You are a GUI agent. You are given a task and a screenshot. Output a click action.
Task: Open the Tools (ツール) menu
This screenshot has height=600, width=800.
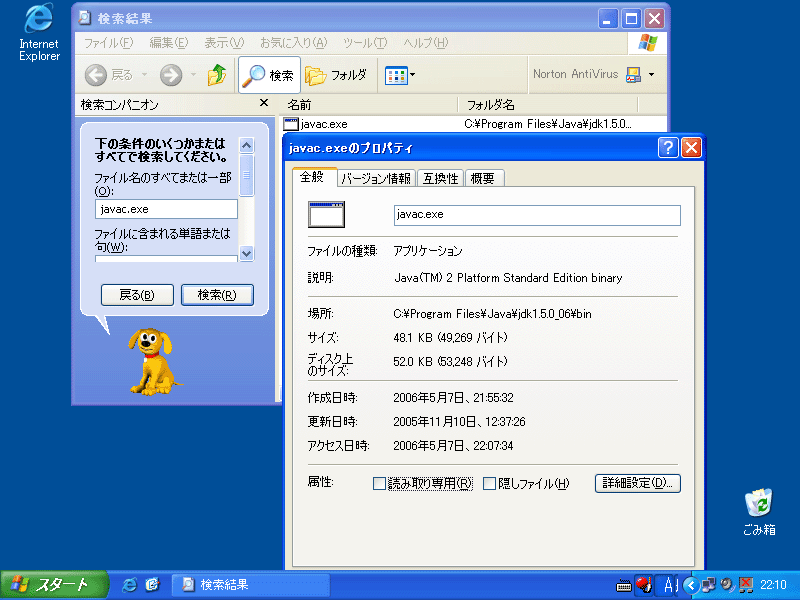click(364, 43)
